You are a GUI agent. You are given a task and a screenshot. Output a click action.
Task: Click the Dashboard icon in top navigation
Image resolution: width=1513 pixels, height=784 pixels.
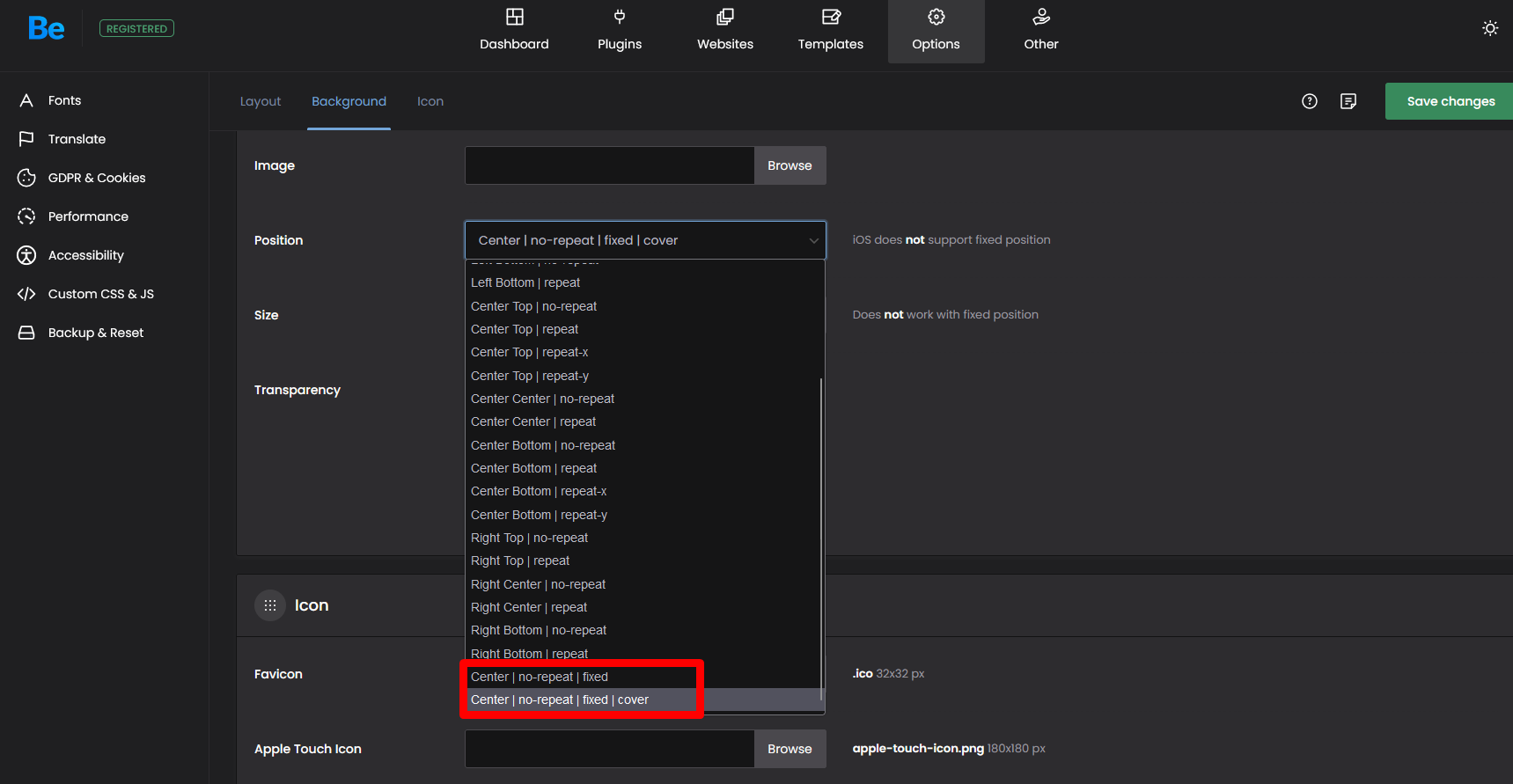[515, 17]
